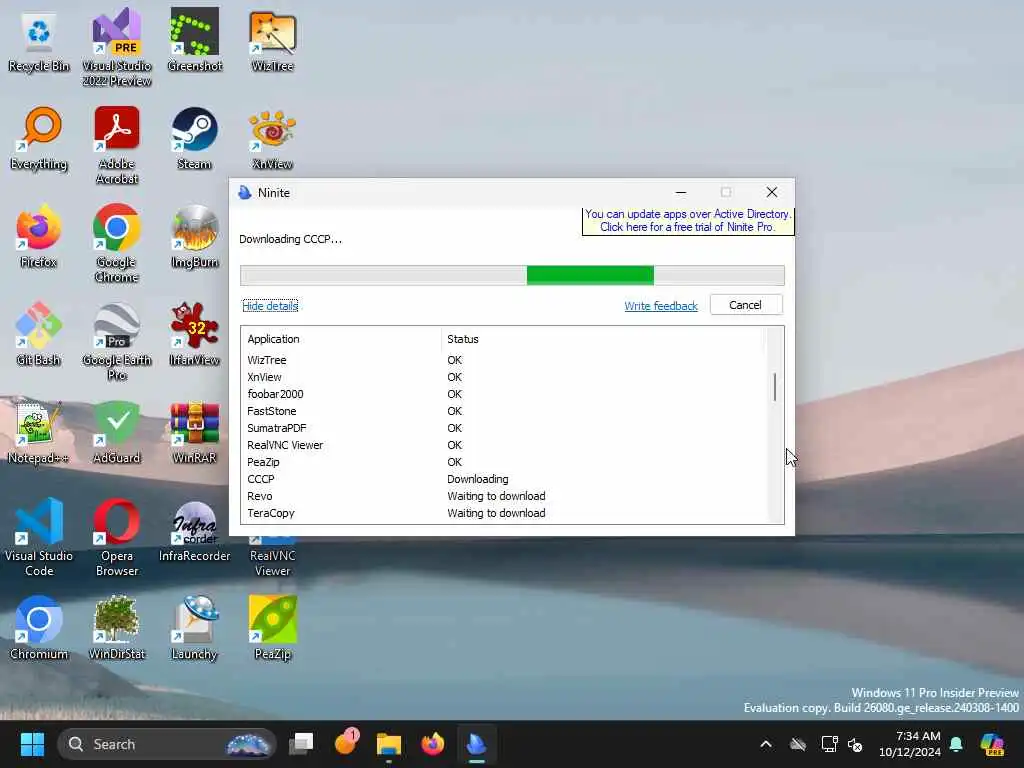
Task: Collapse the list with Hide details
Action: [x=270, y=306]
